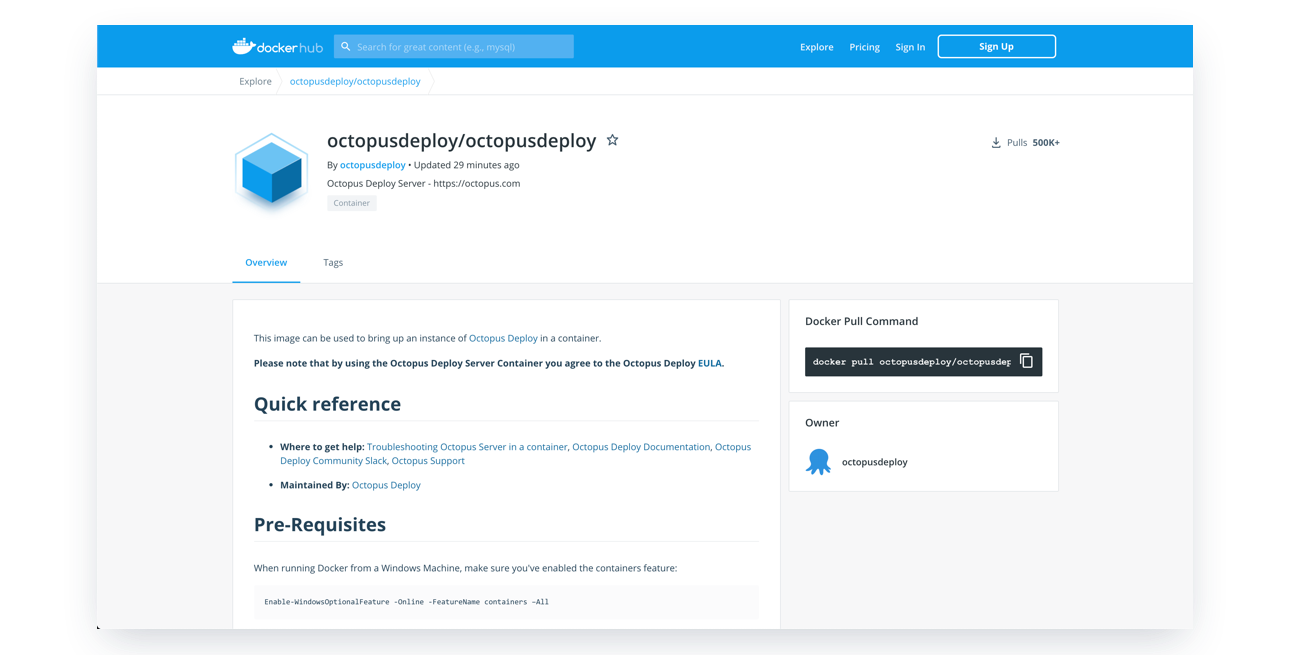Viewport: 1291px width, 655px height.
Task: Click the 'Updated 29 minutes ago' text
Action: (x=466, y=165)
